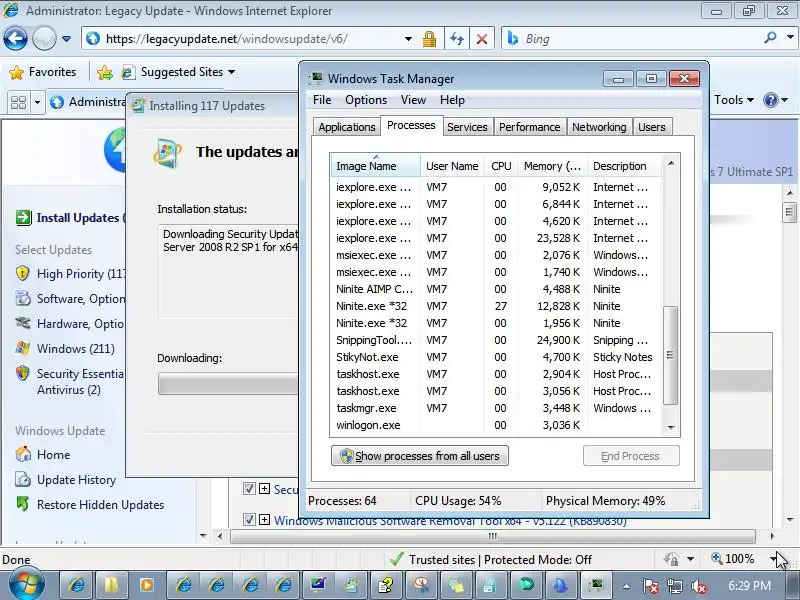Open Windows (211) category
800x600 pixels.
(x=66, y=349)
